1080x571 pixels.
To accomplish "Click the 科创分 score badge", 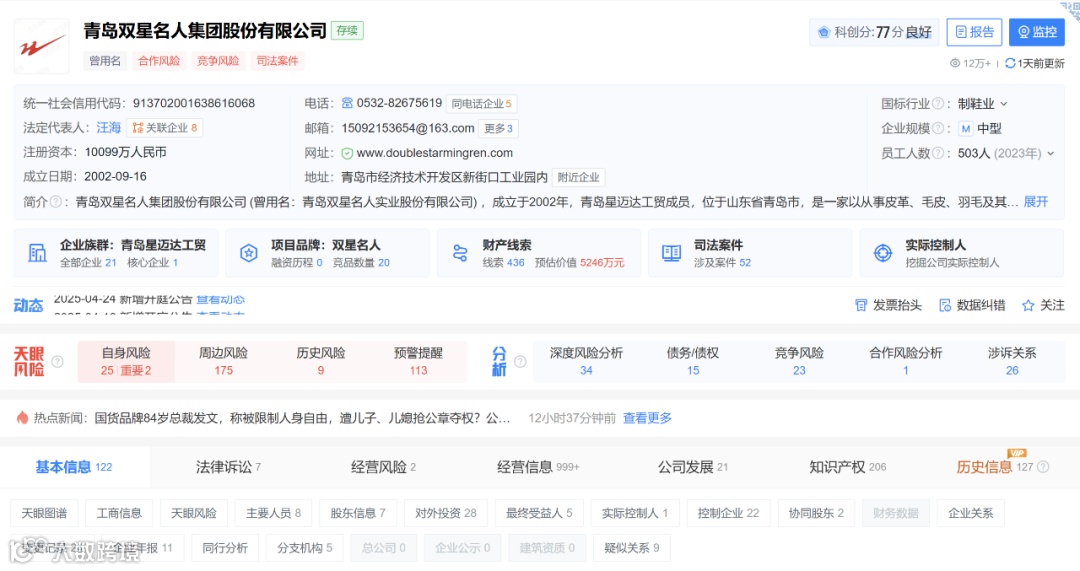I will click(874, 32).
